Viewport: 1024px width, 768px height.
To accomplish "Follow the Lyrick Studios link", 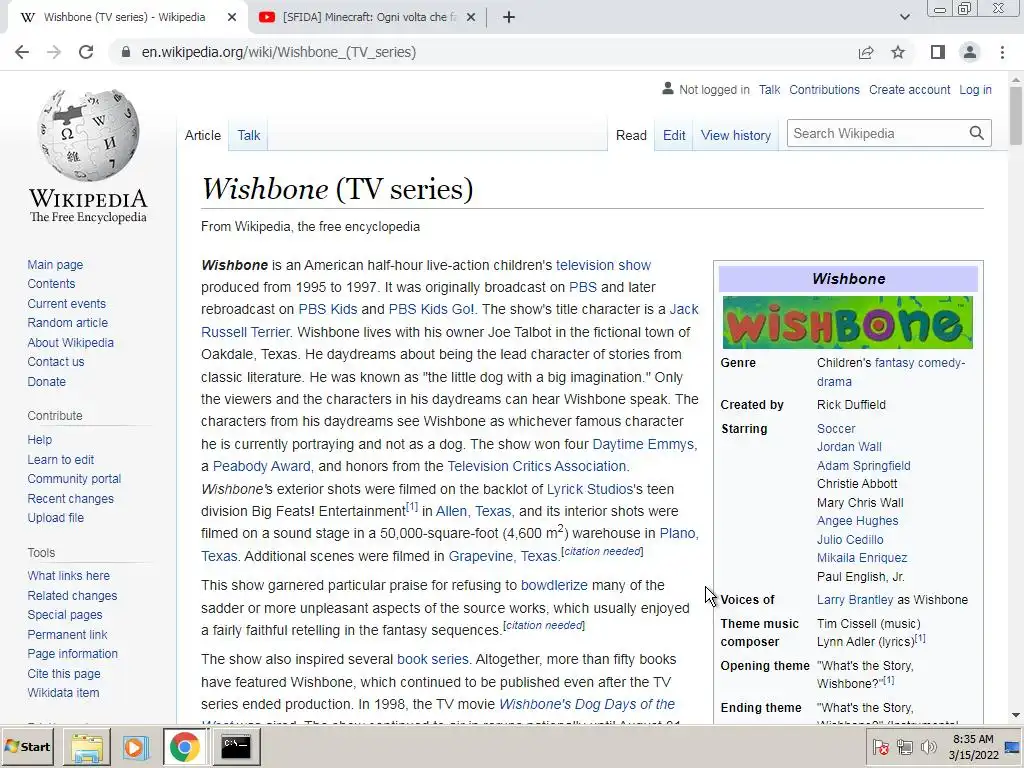I will pyautogui.click(x=590, y=489).
